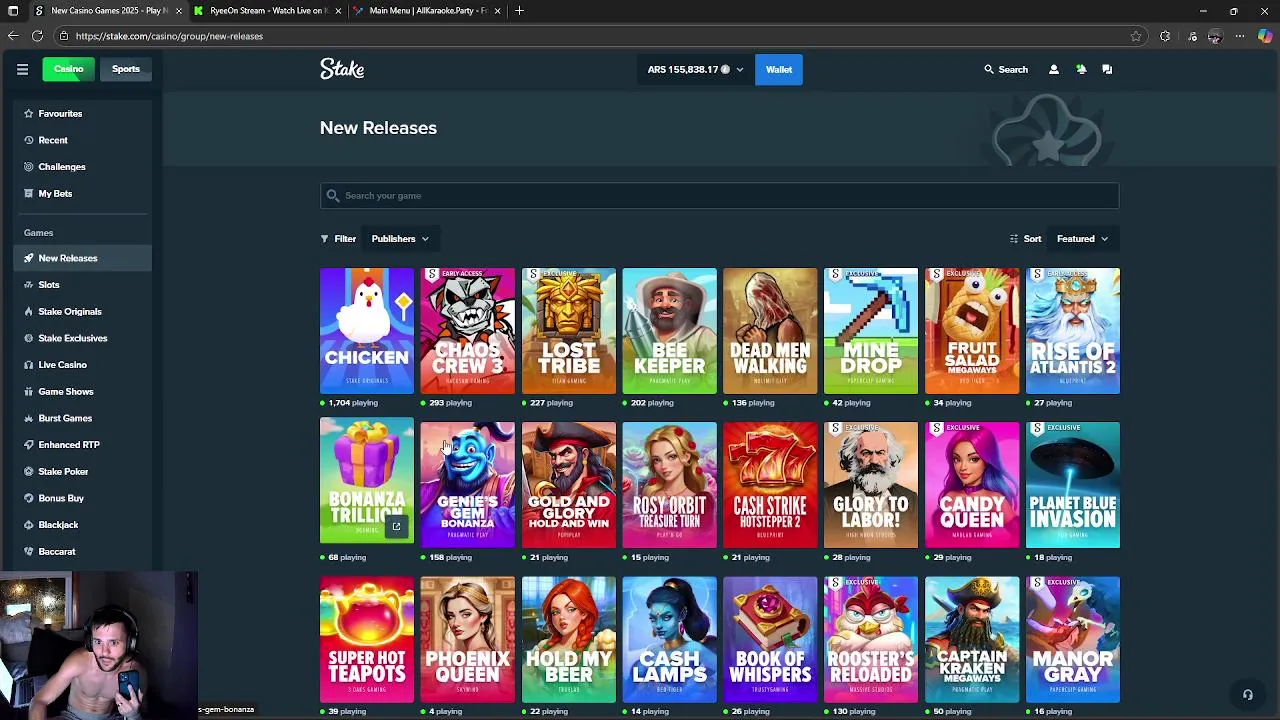The height and width of the screenshot is (720, 1280).
Task: Open a new browser tab
Action: [x=519, y=11]
